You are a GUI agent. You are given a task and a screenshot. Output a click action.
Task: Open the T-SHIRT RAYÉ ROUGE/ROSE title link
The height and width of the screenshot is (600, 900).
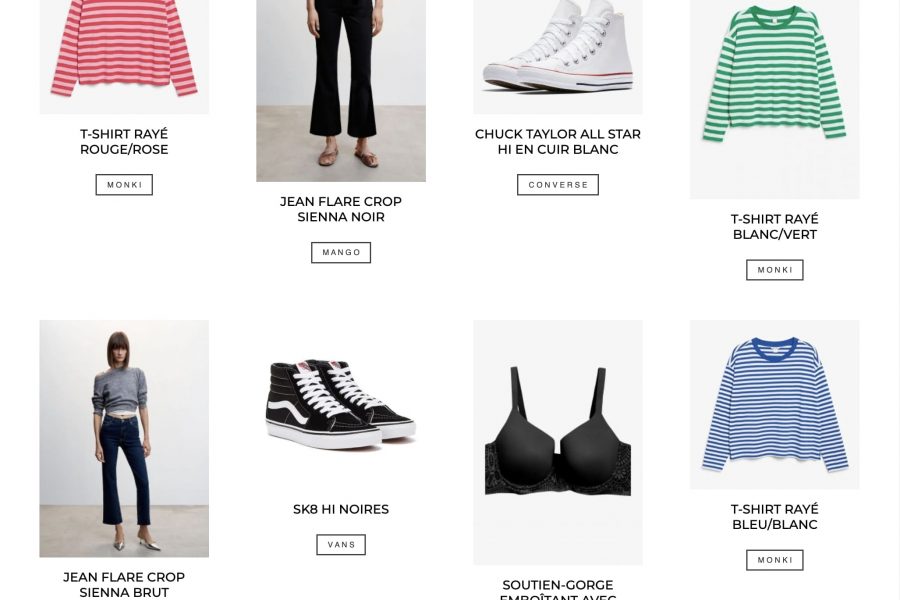pos(124,142)
